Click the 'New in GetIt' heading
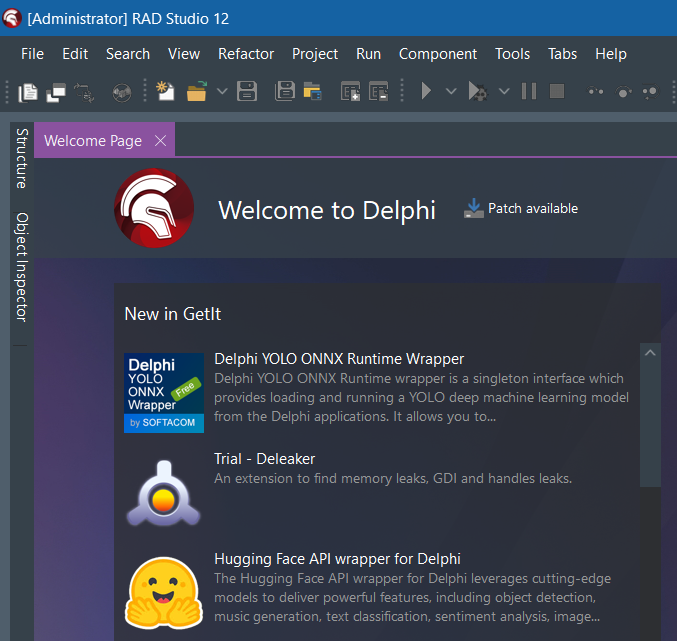The height and width of the screenshot is (641, 677). (x=173, y=314)
